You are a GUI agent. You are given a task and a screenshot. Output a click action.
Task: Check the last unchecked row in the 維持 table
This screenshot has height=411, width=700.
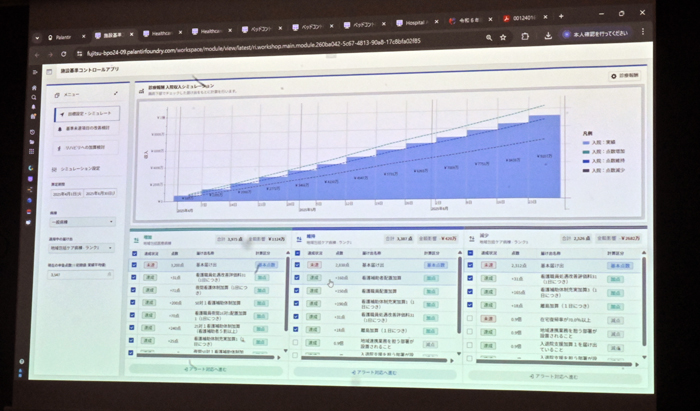[x=296, y=341]
